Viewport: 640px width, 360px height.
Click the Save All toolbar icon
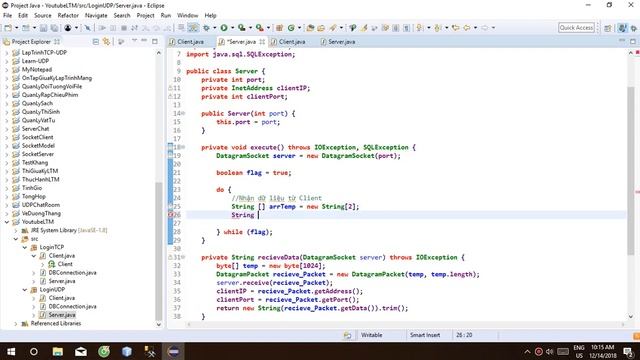[54, 28]
